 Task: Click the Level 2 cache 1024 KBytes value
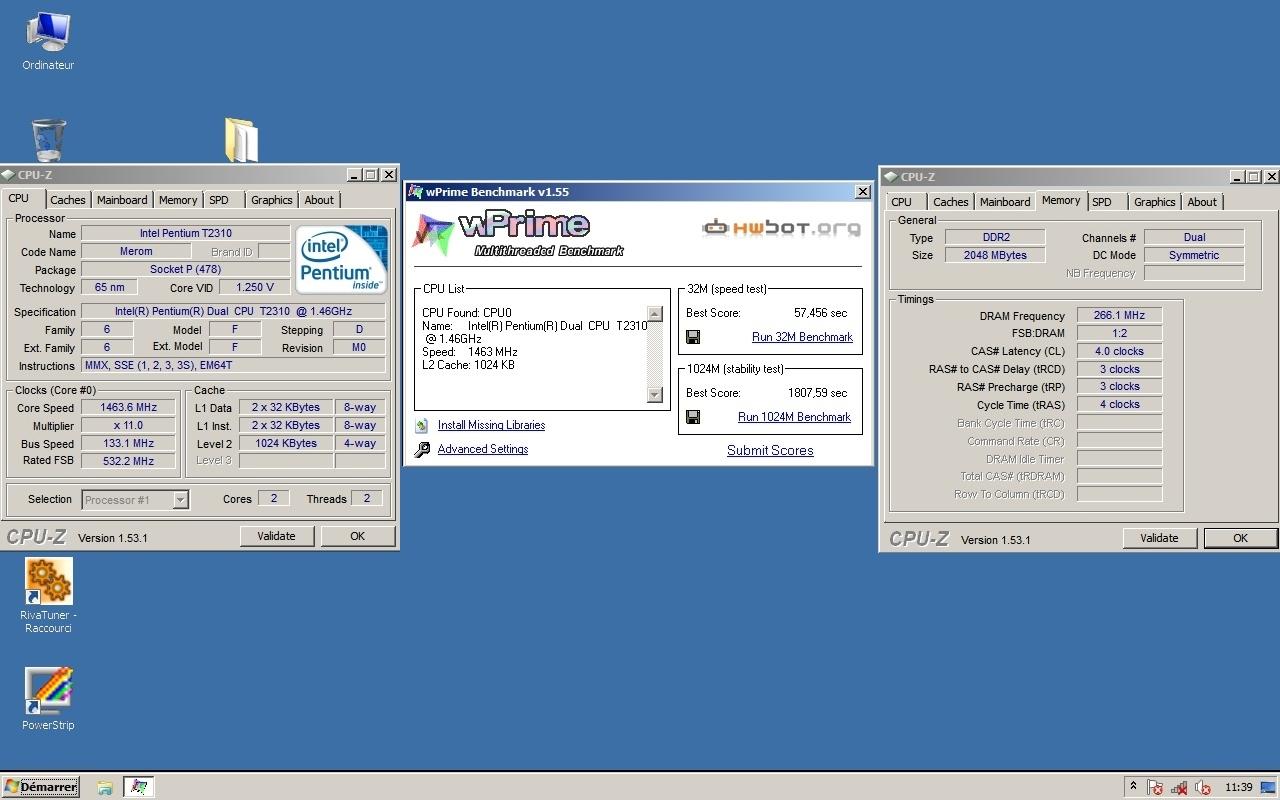point(286,443)
